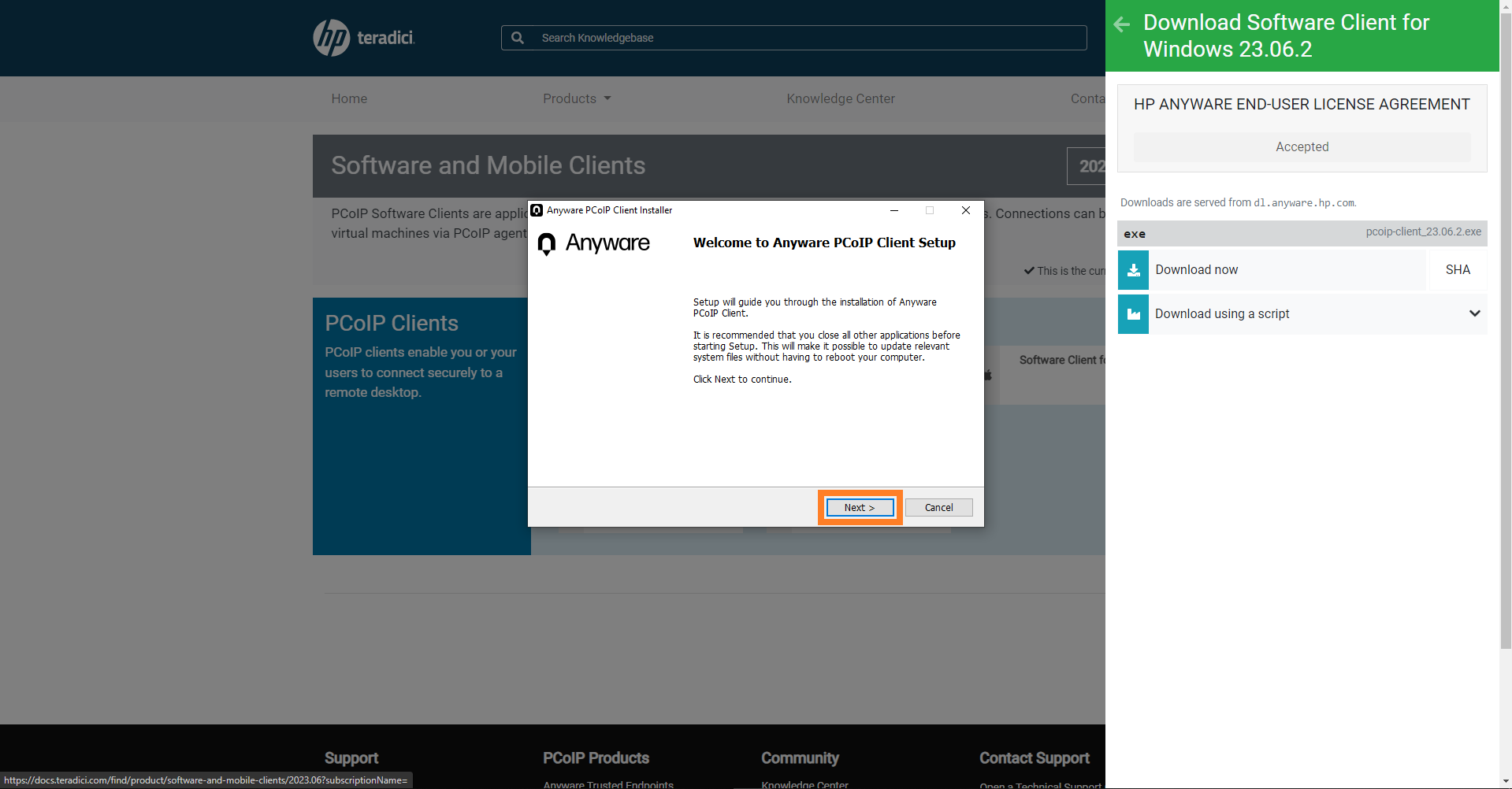
Task: Click Next in the installer
Action: click(x=860, y=508)
